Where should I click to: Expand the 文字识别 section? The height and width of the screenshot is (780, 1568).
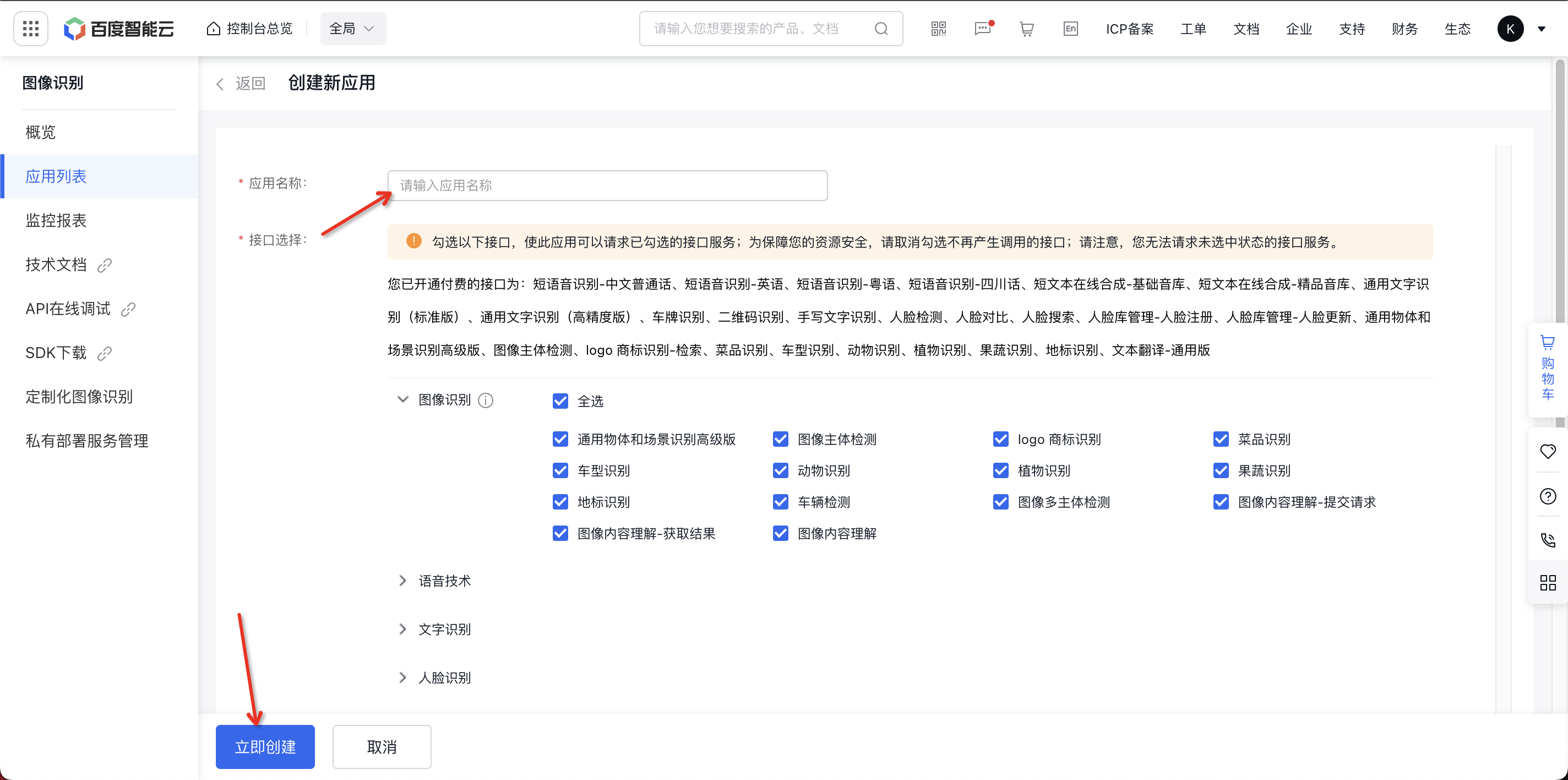402,629
